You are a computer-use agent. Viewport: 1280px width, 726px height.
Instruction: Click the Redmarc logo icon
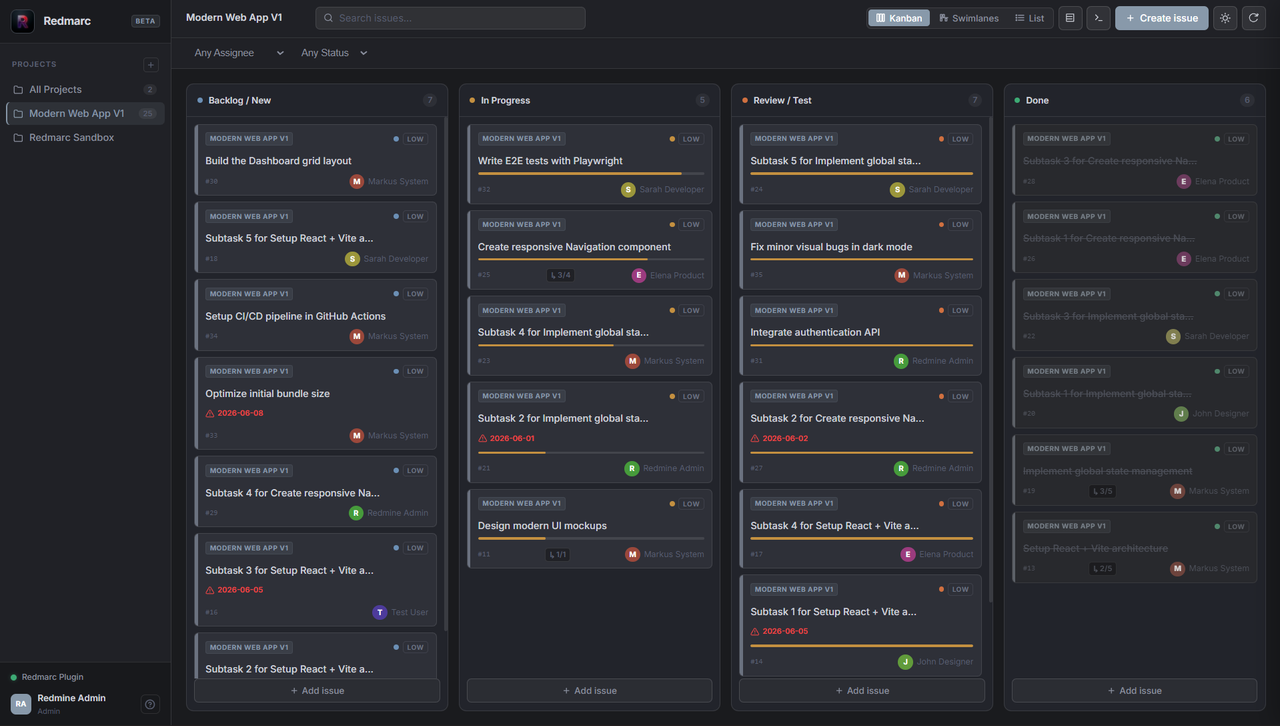coord(22,21)
